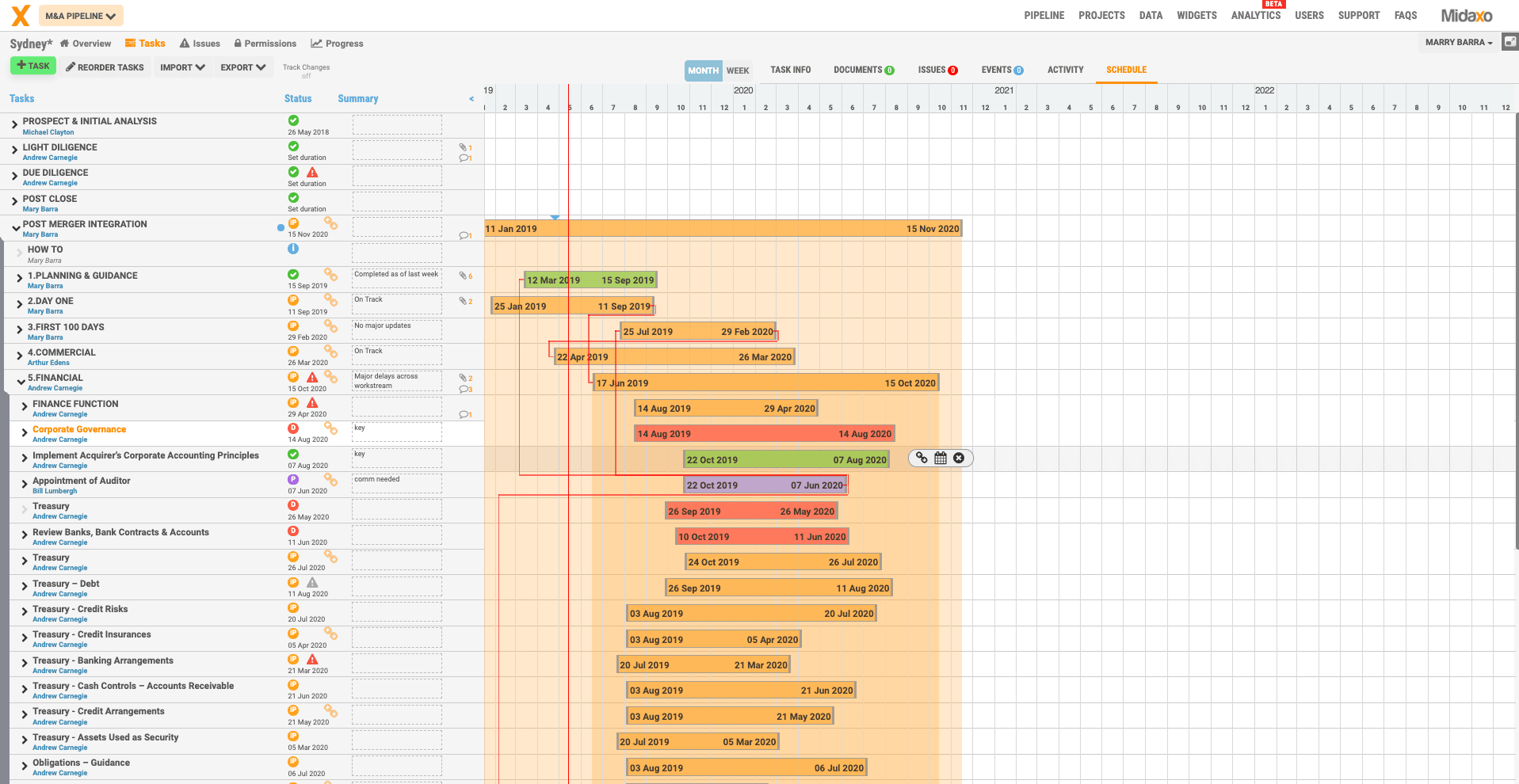Switch to the ACTIVITY tab
Image resolution: width=1519 pixels, height=784 pixels.
click(x=1065, y=70)
